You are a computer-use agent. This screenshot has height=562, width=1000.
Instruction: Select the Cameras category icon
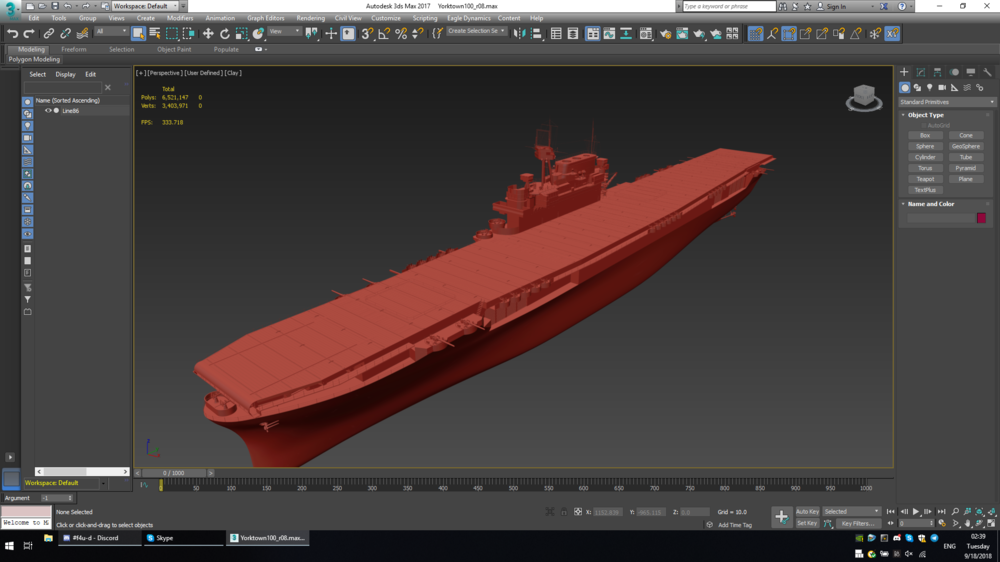tap(942, 87)
